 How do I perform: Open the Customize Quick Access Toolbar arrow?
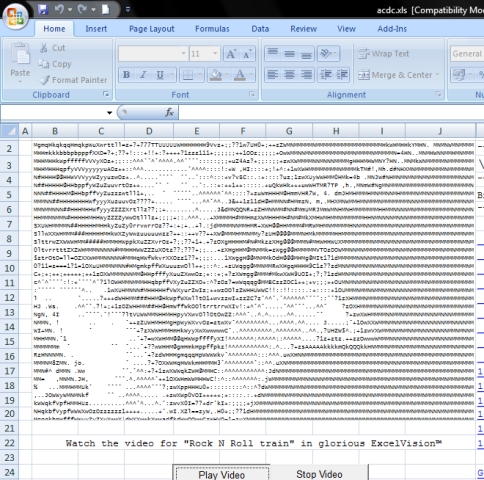(128, 10)
